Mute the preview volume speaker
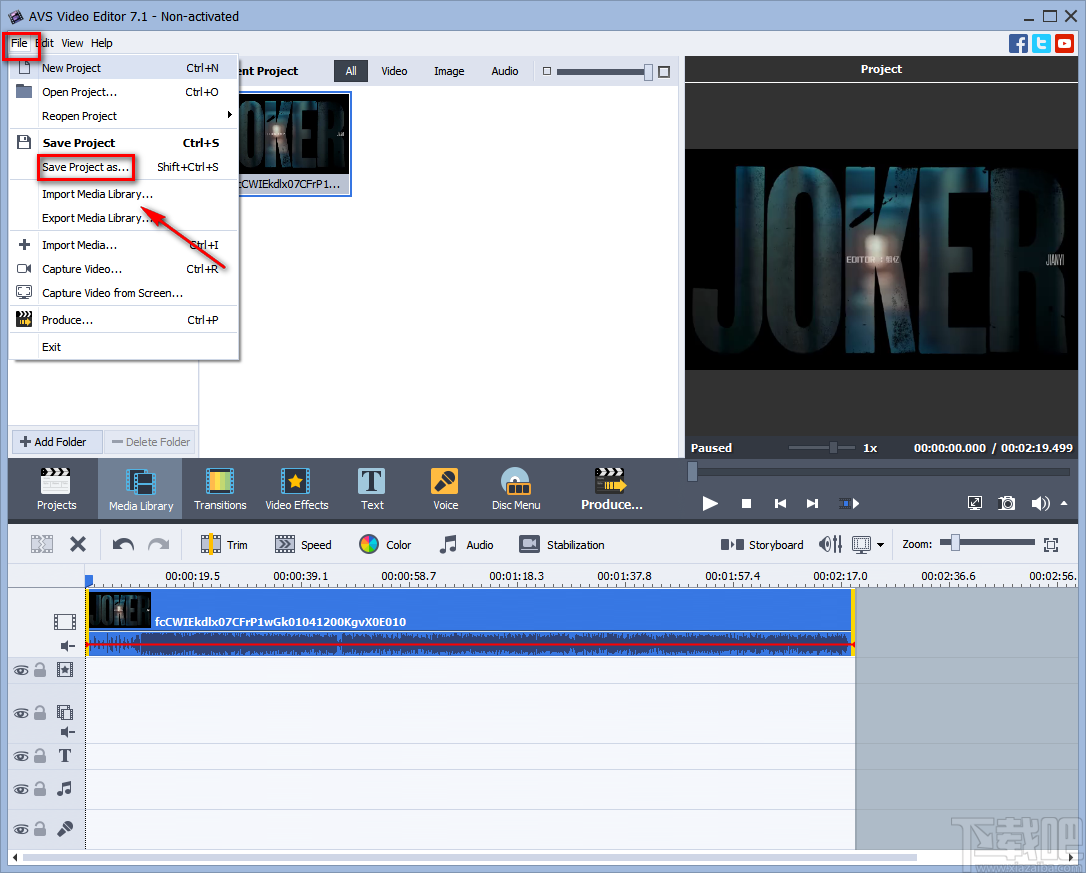 coord(1040,504)
